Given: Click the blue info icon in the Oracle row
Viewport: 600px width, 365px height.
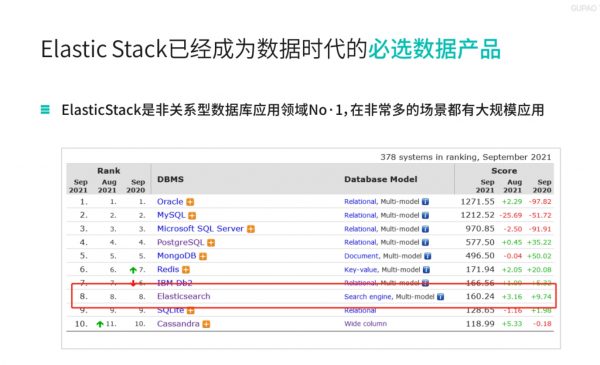Looking at the screenshot, I should (x=425, y=202).
